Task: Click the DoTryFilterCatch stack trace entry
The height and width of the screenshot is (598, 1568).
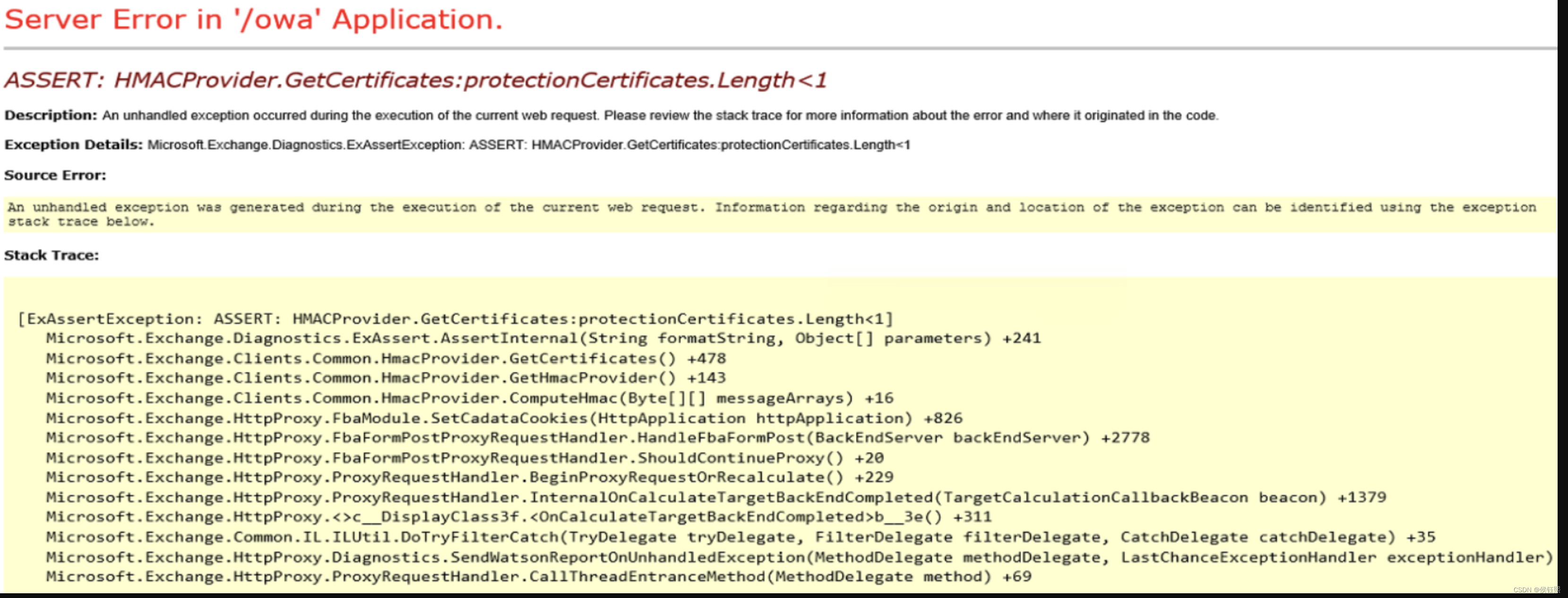Action: 740,537
